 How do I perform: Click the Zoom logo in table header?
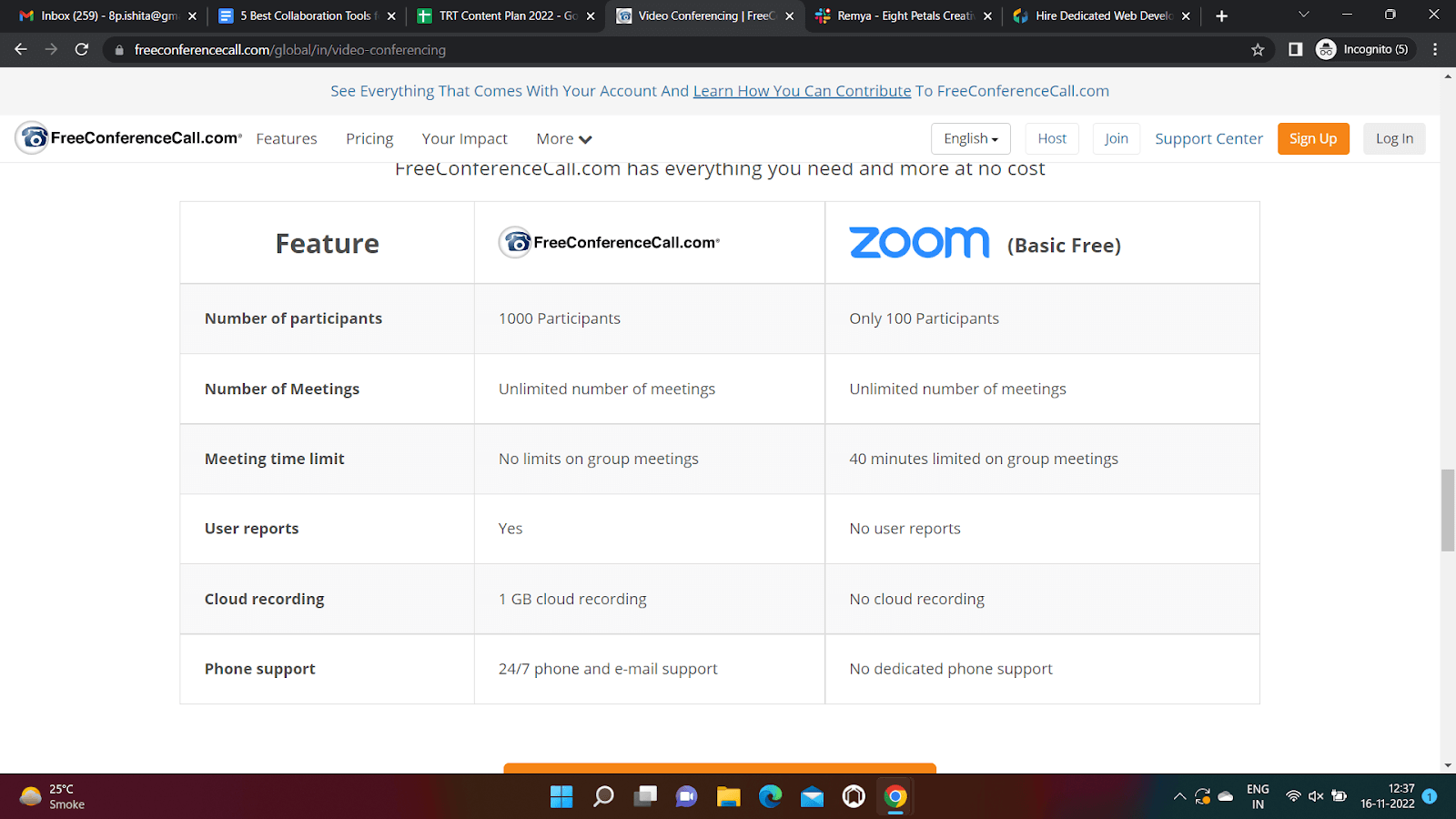tap(919, 243)
